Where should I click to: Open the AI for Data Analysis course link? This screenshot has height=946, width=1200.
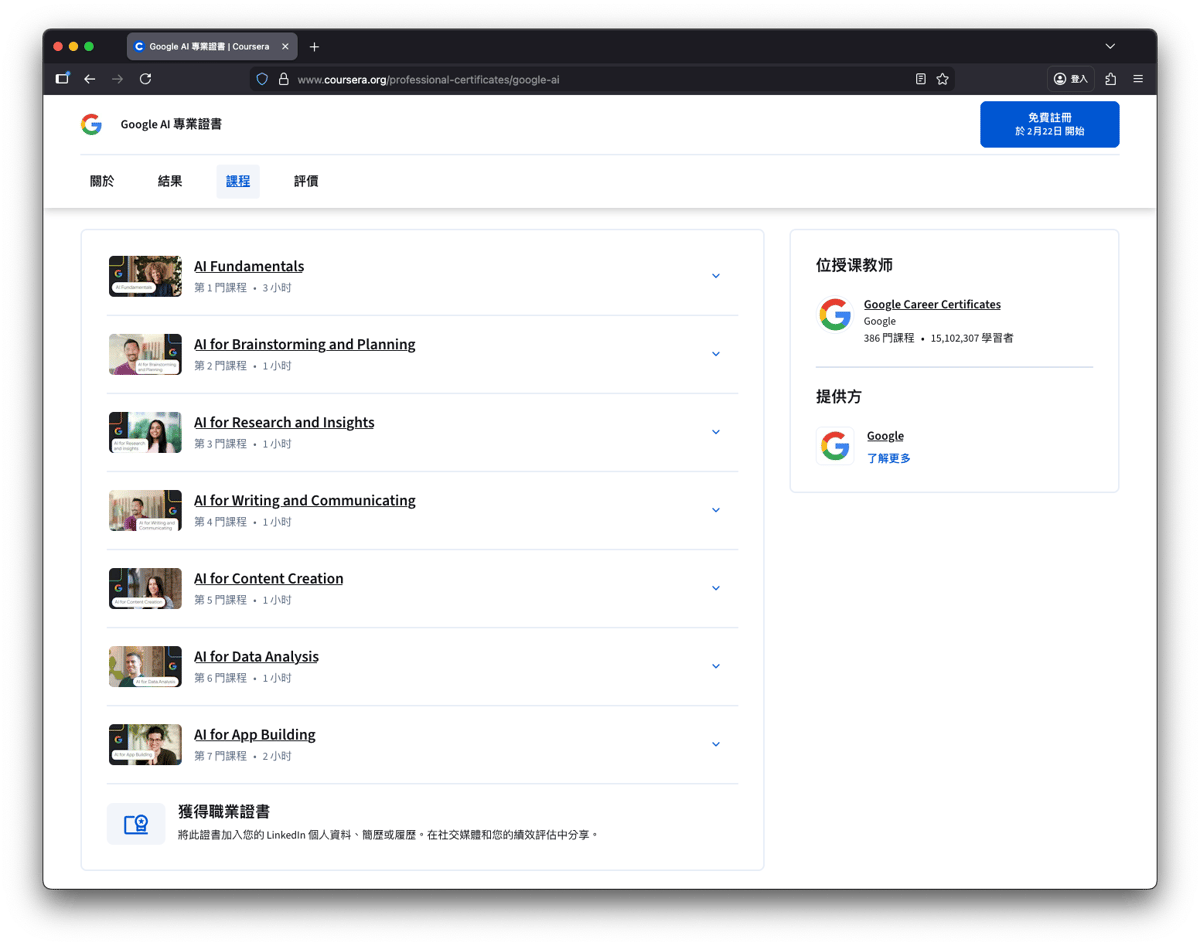pyautogui.click(x=256, y=657)
